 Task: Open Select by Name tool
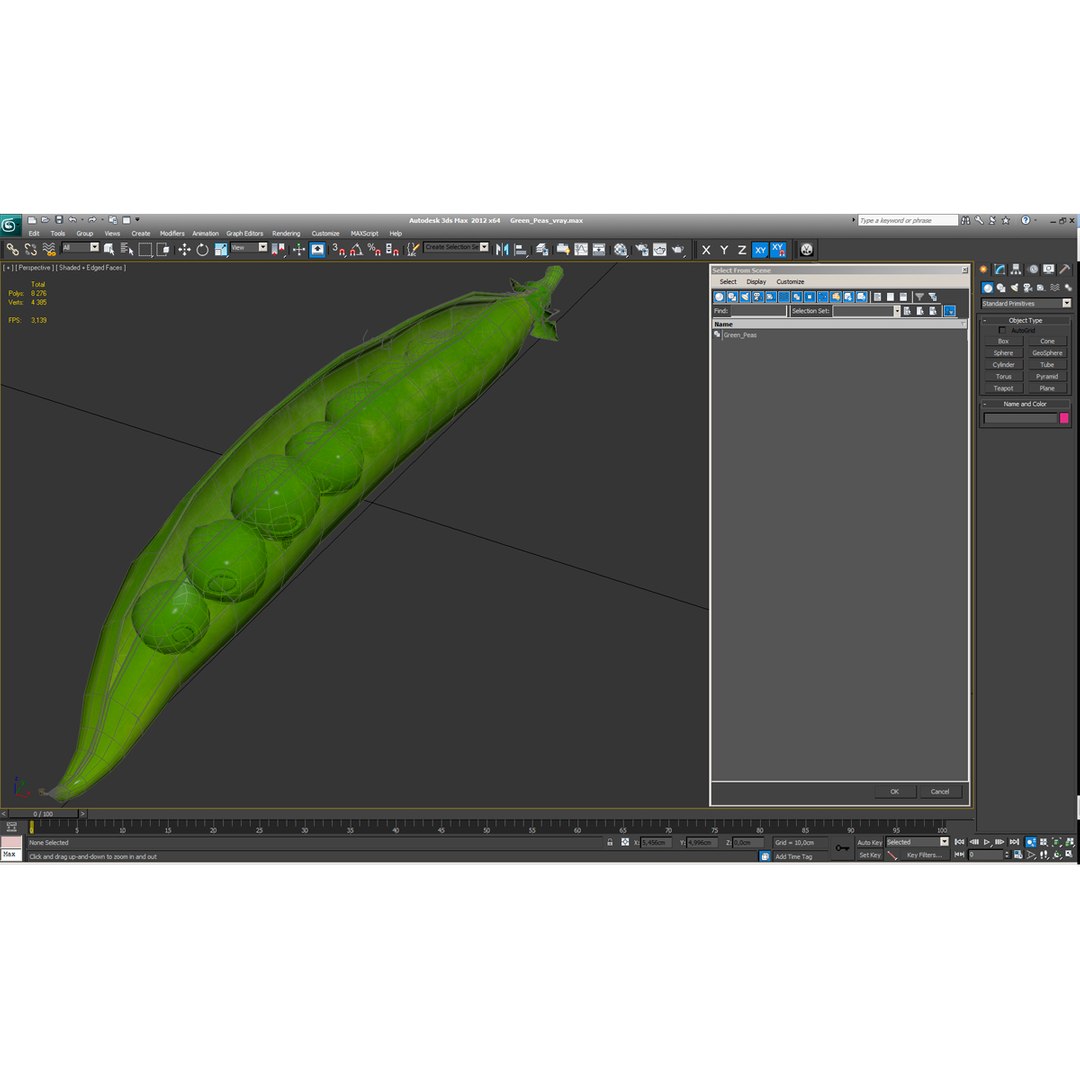tap(127, 249)
